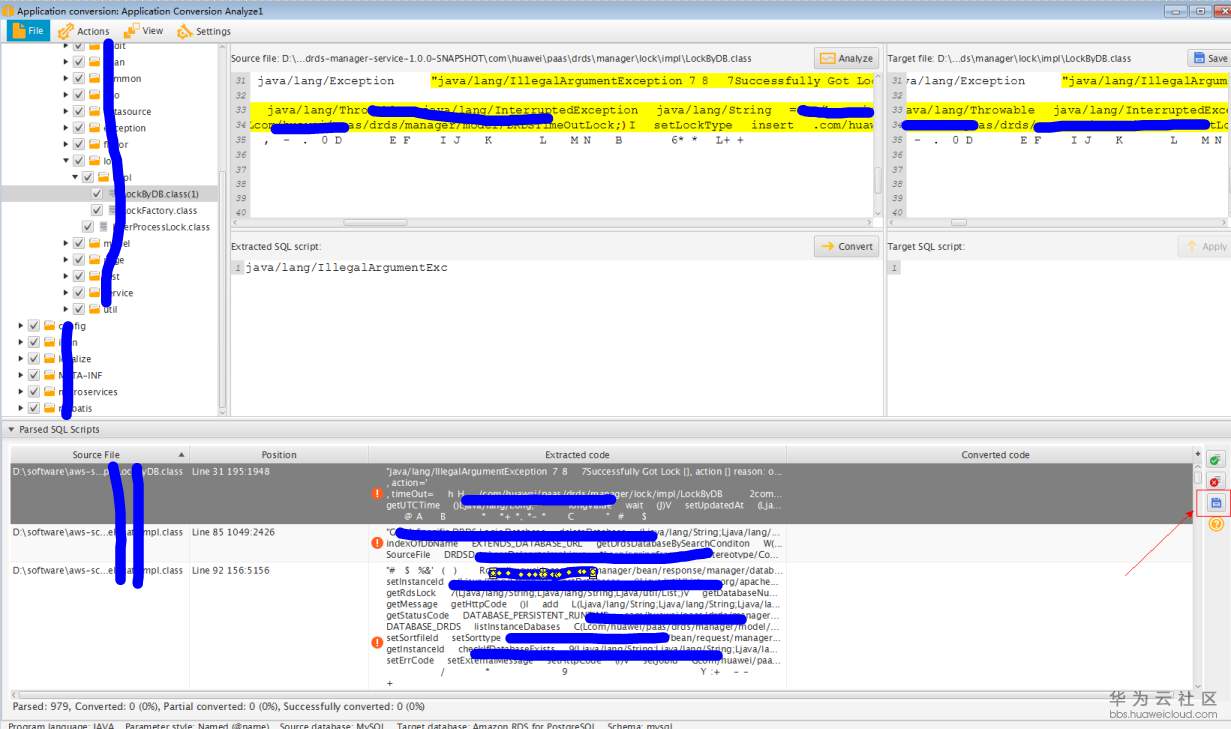1231x729 pixels.
Task: Expand the service folder
Action: tap(67, 293)
